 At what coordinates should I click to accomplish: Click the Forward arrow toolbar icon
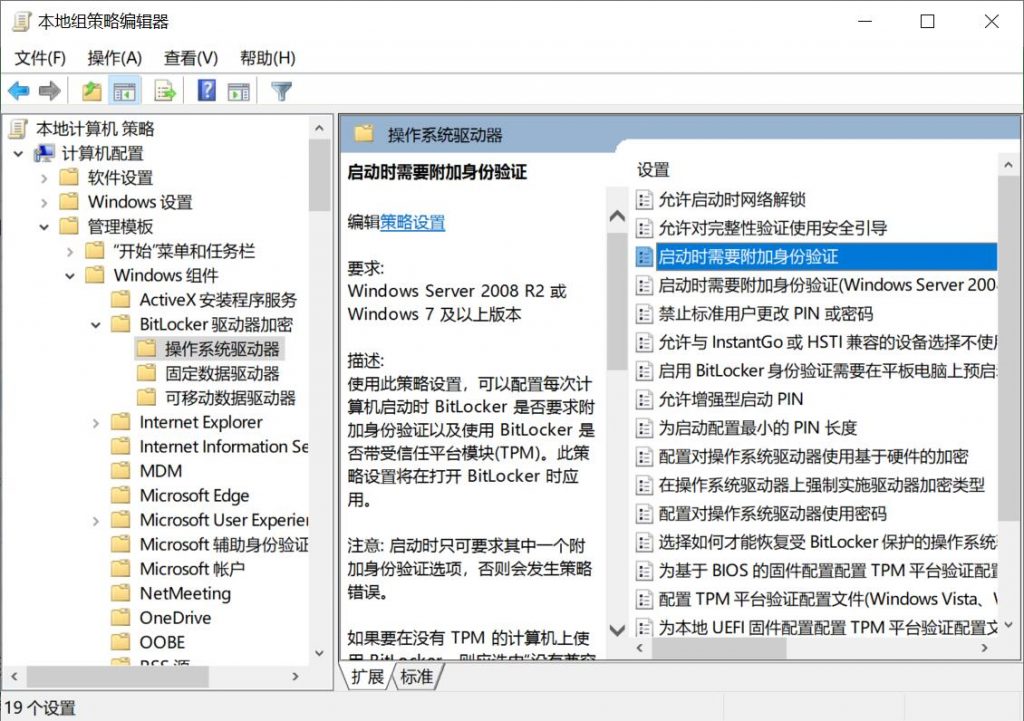point(49,92)
